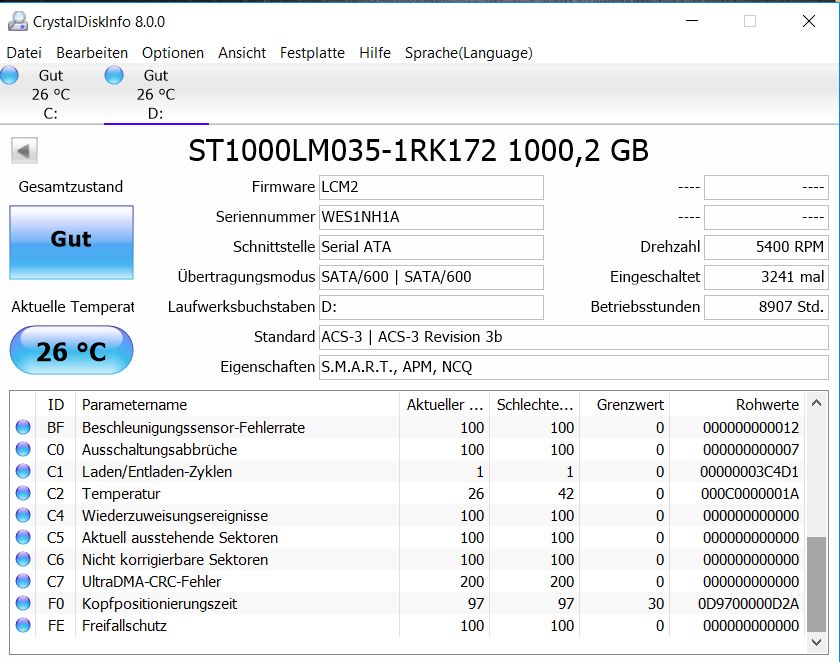Click the back arrow above Gesamtzustand
This screenshot has width=840, height=662.
click(x=22, y=150)
